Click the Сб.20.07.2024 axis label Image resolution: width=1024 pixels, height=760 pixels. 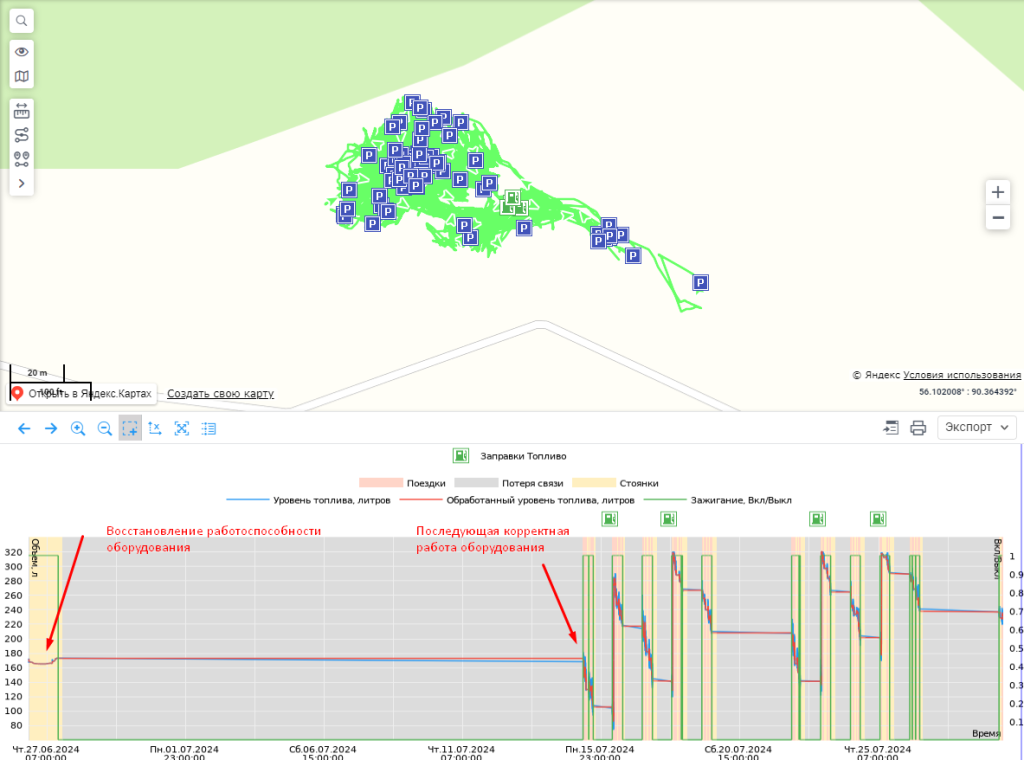tap(738, 752)
